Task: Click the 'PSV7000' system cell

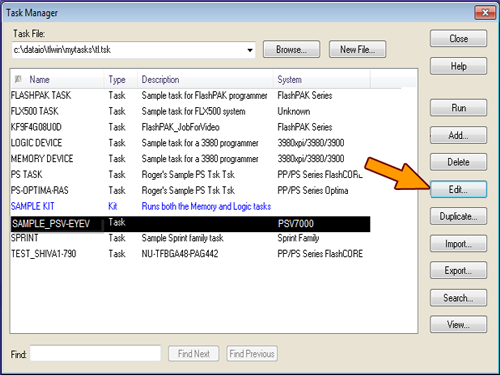Action: point(296,223)
